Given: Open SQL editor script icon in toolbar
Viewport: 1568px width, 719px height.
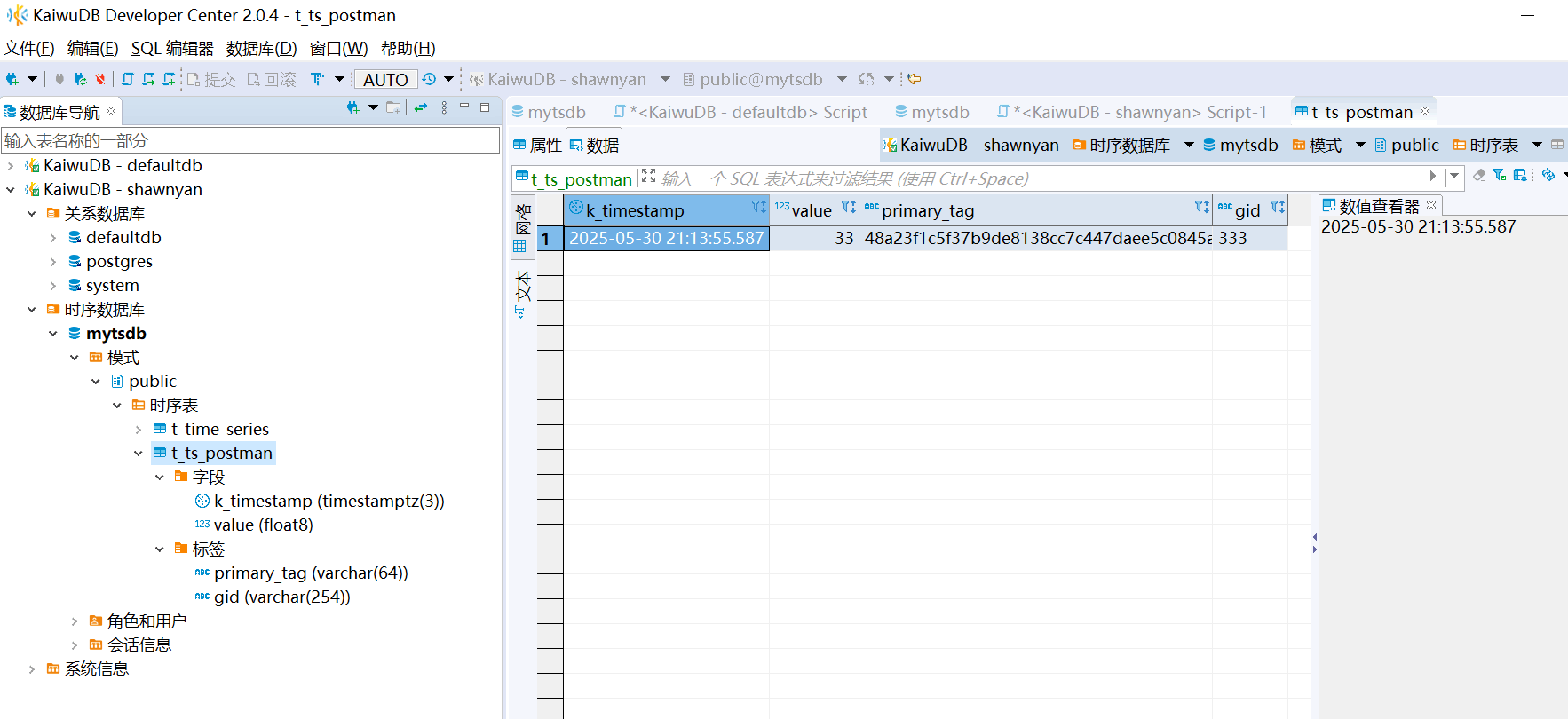Looking at the screenshot, I should [128, 79].
